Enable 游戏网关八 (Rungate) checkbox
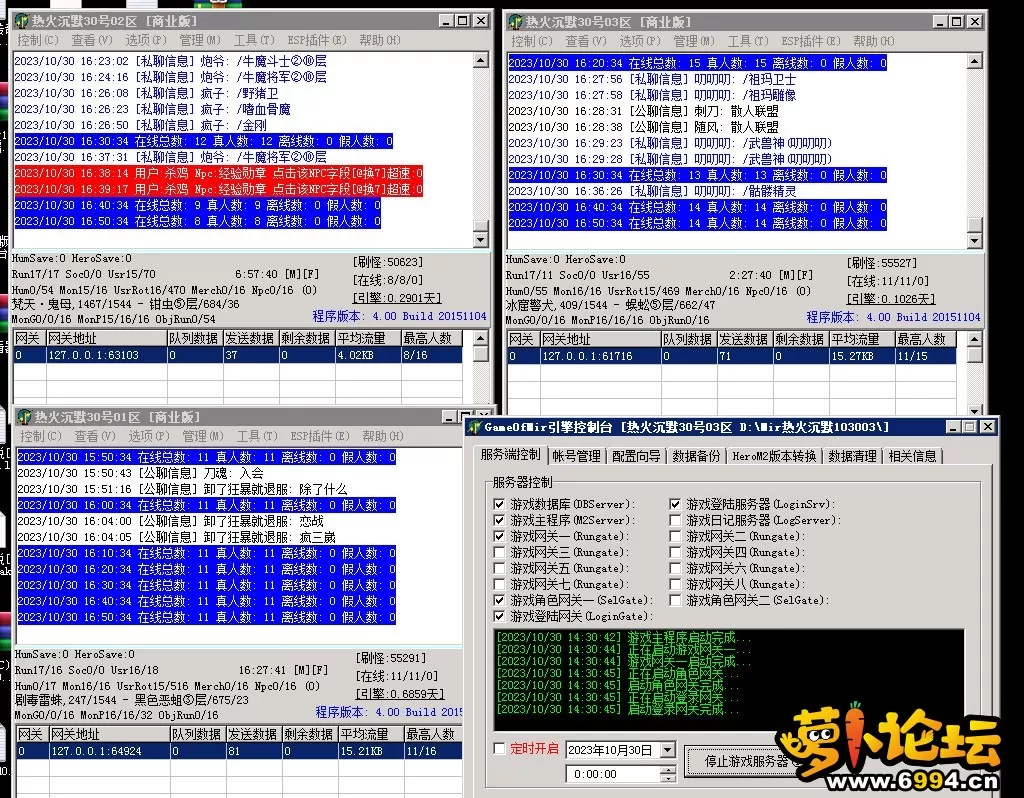Viewport: 1024px width, 798px height. click(x=675, y=584)
